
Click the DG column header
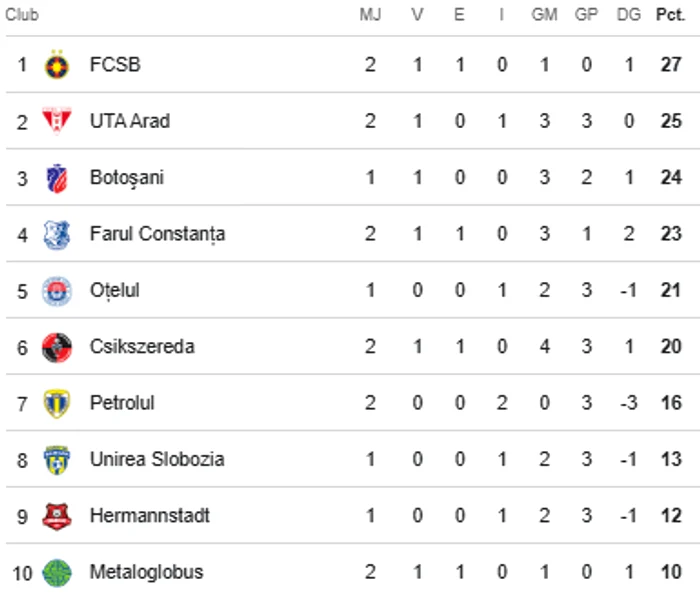pyautogui.click(x=629, y=16)
